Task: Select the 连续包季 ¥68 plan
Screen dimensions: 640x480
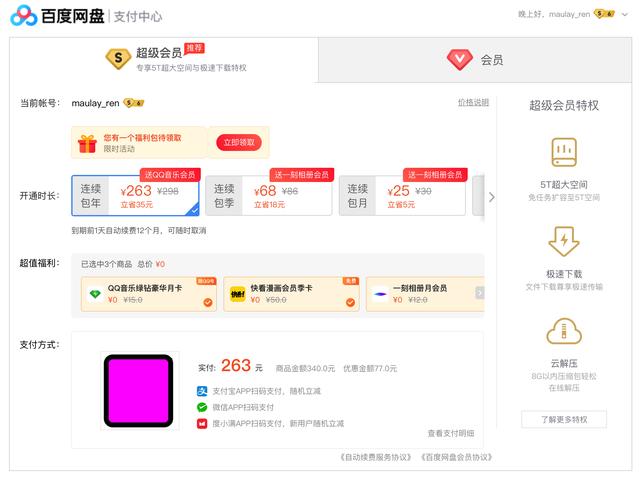Action: pos(269,196)
